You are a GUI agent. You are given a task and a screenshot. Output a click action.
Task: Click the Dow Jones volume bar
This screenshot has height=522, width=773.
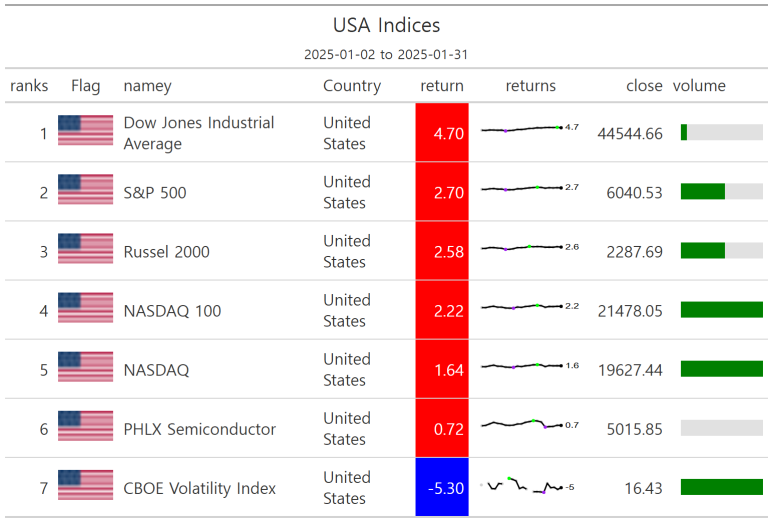pos(722,132)
